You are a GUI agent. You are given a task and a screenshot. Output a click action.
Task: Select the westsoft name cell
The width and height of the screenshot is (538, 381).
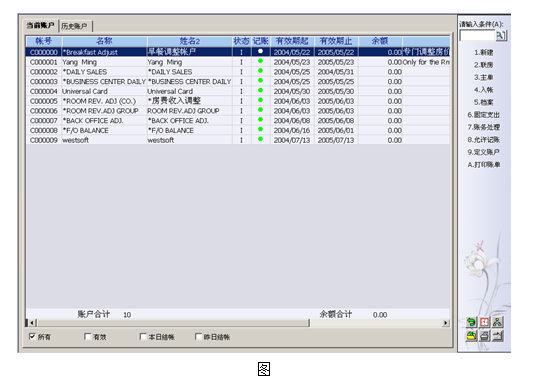[x=104, y=140]
